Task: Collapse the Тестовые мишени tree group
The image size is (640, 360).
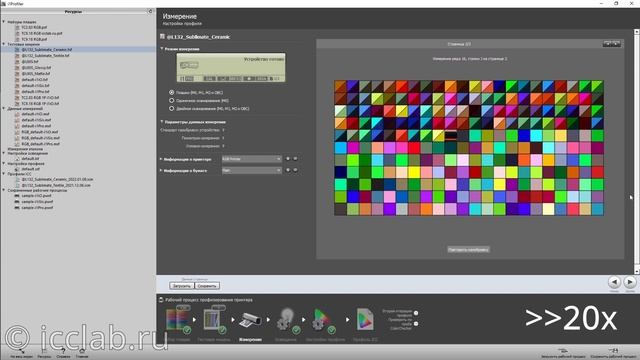Action: click(x=4, y=44)
